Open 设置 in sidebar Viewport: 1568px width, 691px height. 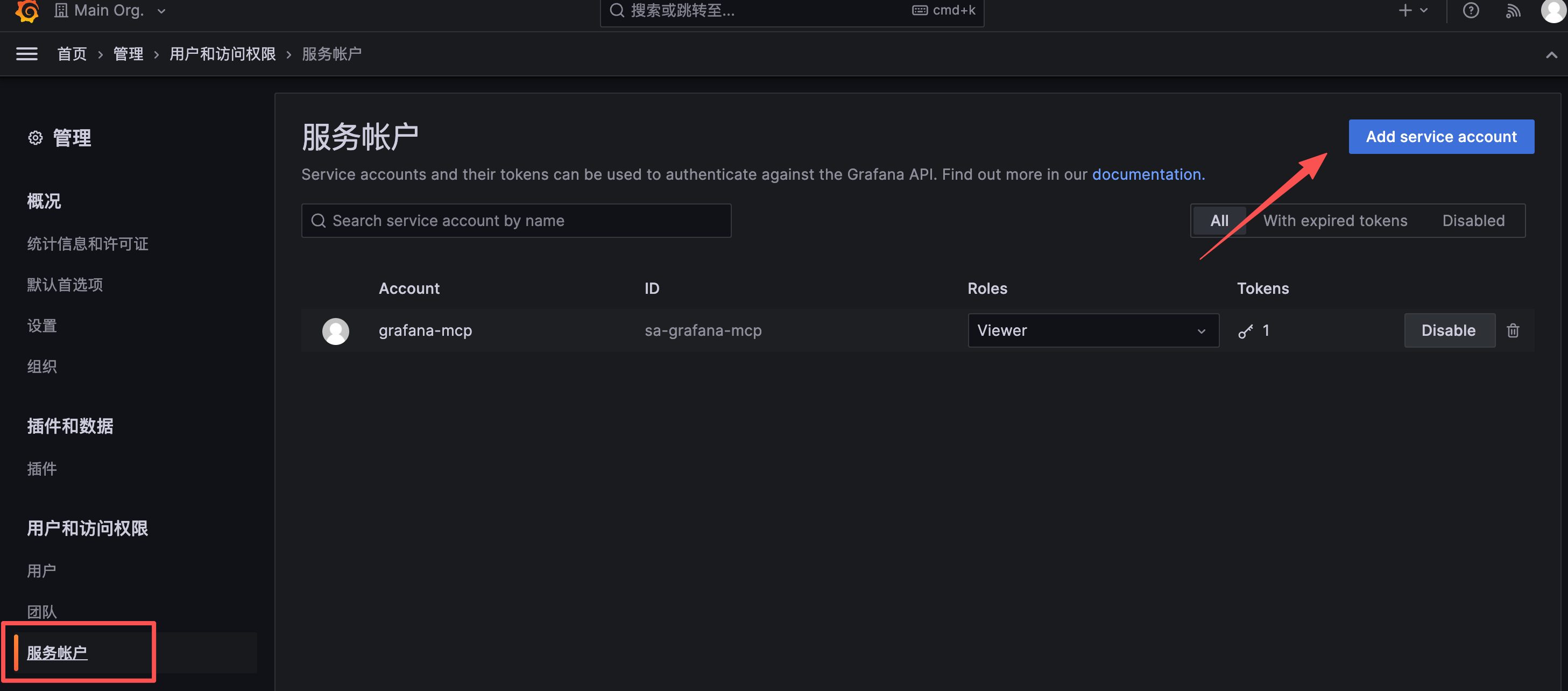[42, 326]
